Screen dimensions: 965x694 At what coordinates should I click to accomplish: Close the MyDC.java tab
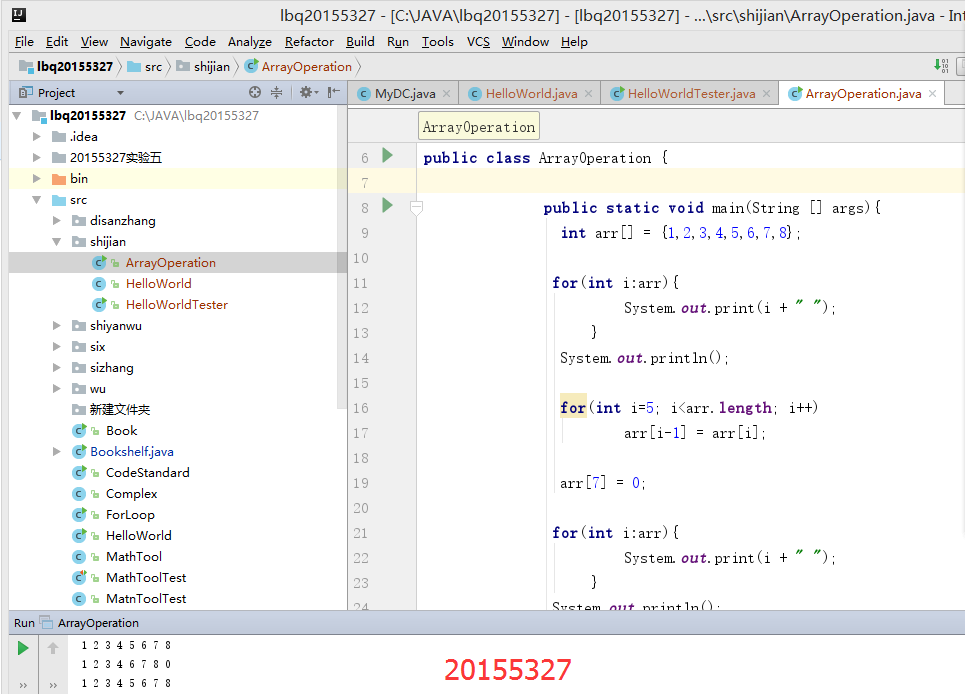pyautogui.click(x=447, y=94)
